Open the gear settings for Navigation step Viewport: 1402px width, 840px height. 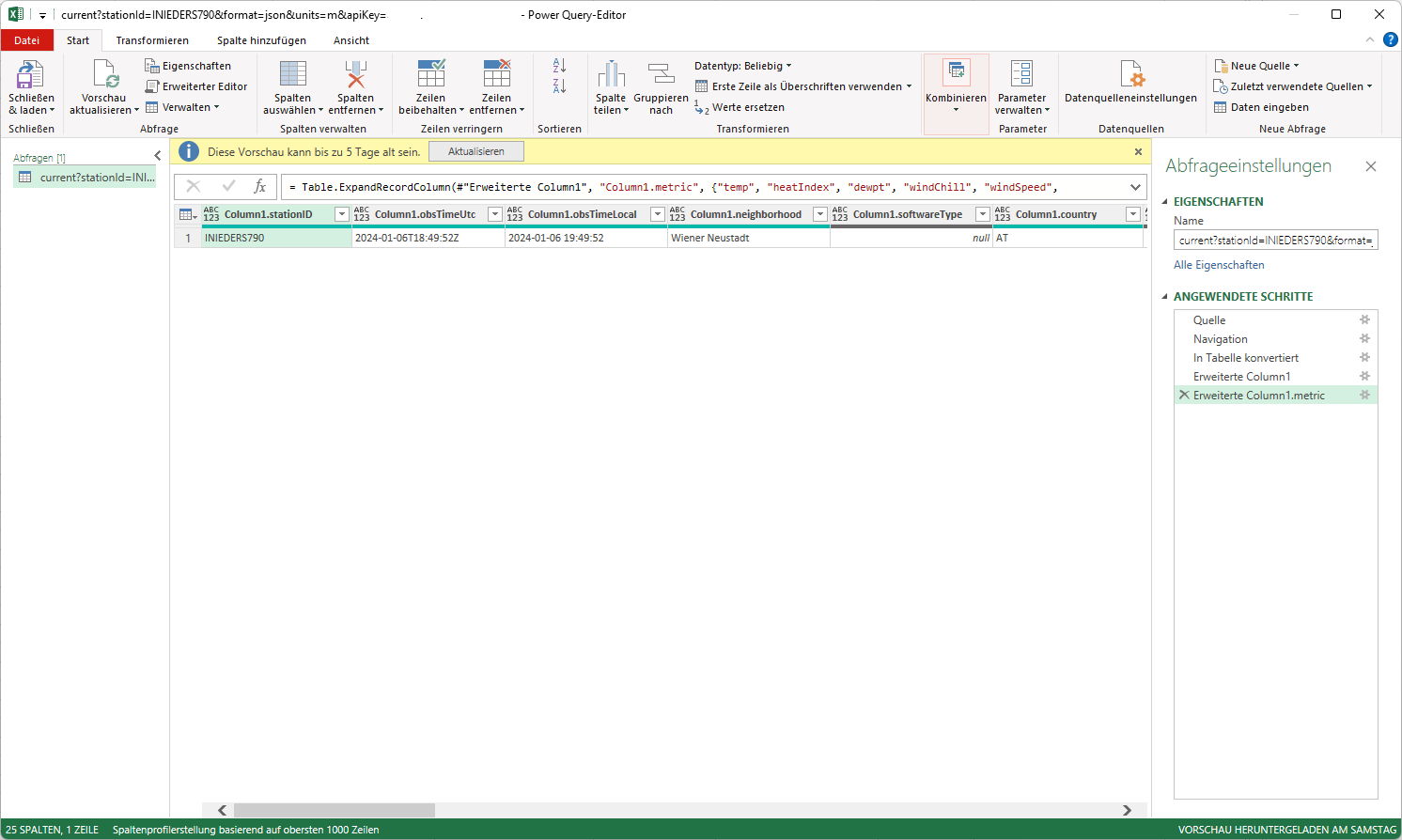pyautogui.click(x=1364, y=338)
